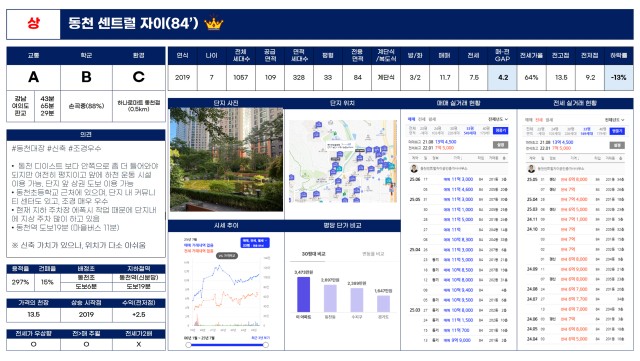Click the blue size button in 매매 실거래 panel
The width and height of the screenshot is (640, 361).
click(500, 131)
